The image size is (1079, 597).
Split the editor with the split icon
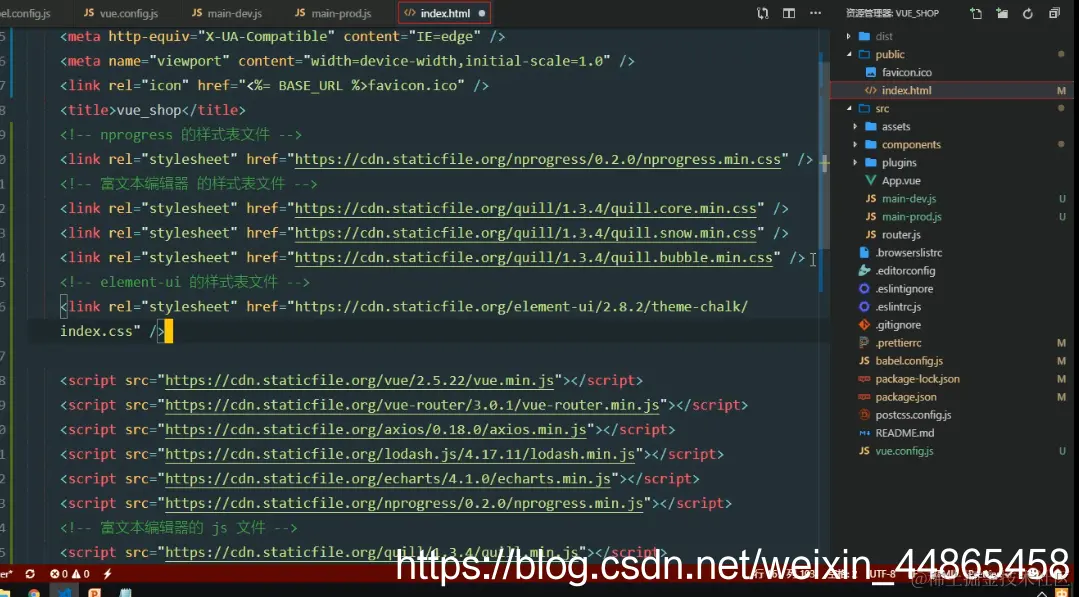point(789,13)
